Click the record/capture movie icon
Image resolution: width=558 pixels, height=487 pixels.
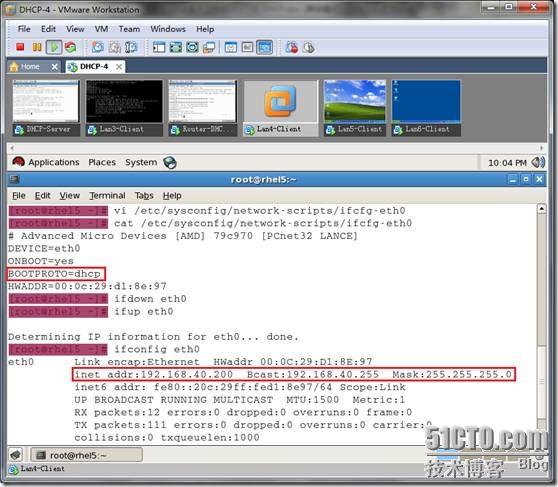pos(291,47)
